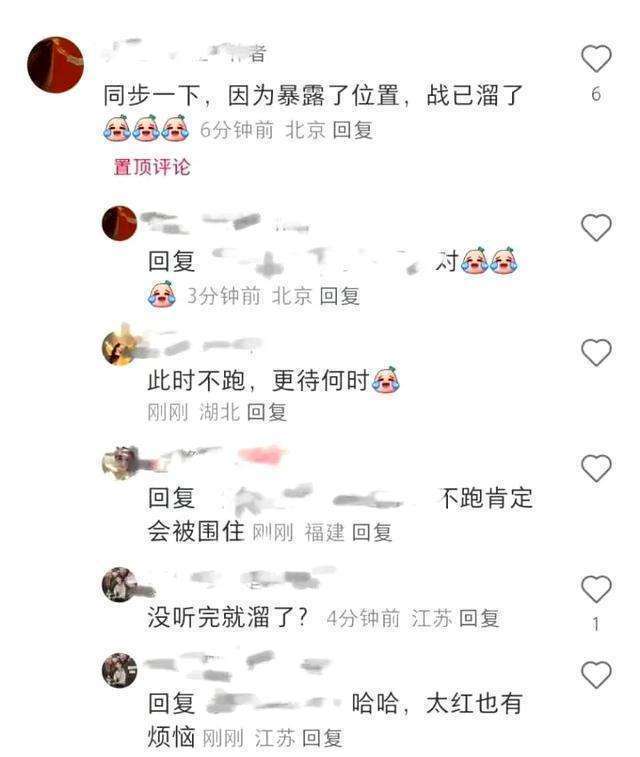The width and height of the screenshot is (640, 757).
Task: Tap the 置顶评论 pinned label
Action: click(152, 167)
